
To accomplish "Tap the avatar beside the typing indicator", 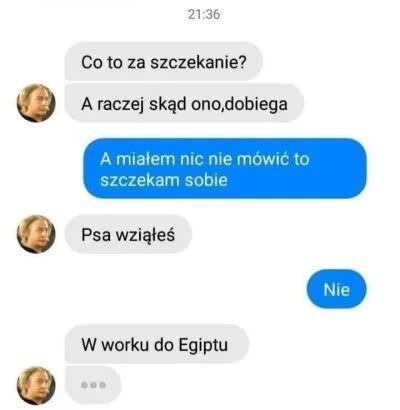I will click(x=36, y=386).
